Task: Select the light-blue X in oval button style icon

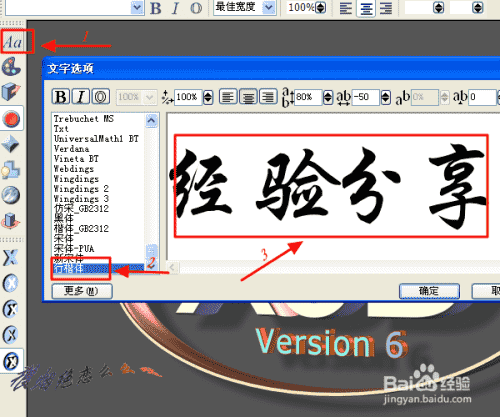Action: (11, 283)
